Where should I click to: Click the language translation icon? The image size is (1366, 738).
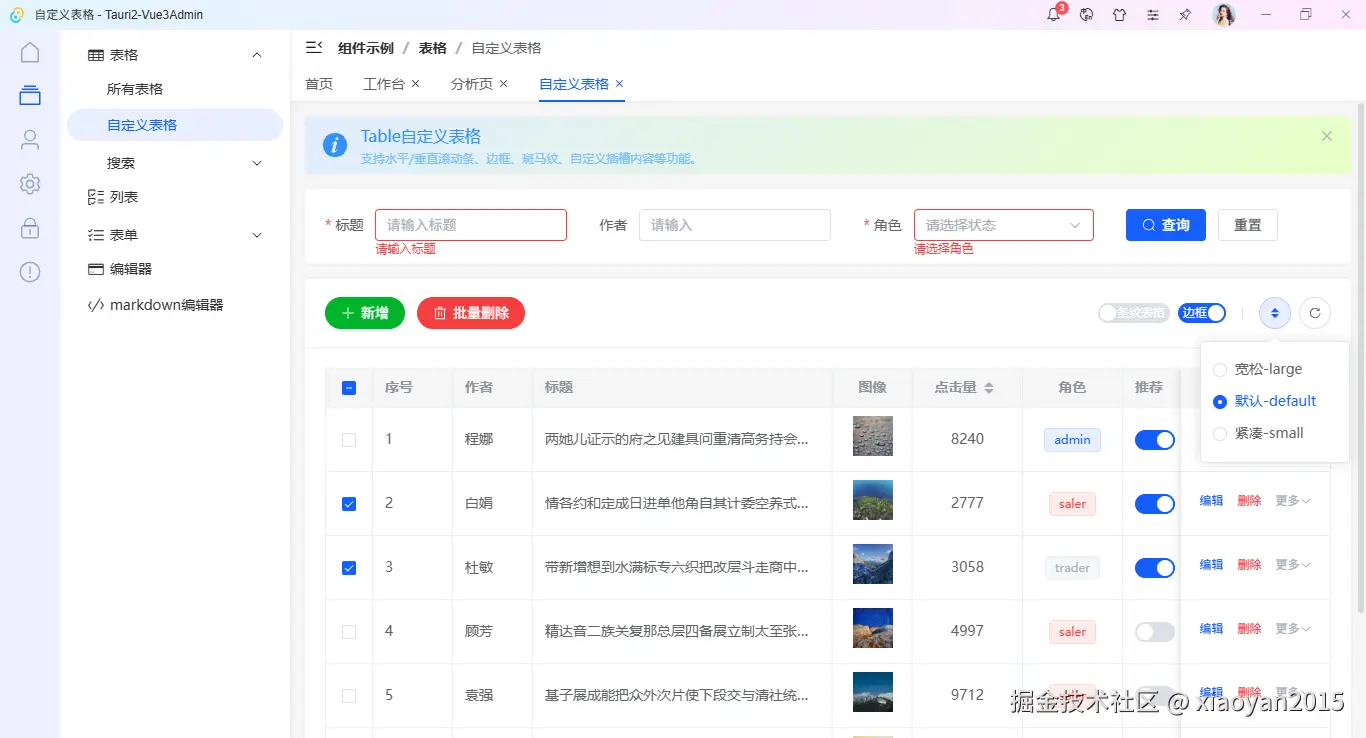[x=1084, y=14]
